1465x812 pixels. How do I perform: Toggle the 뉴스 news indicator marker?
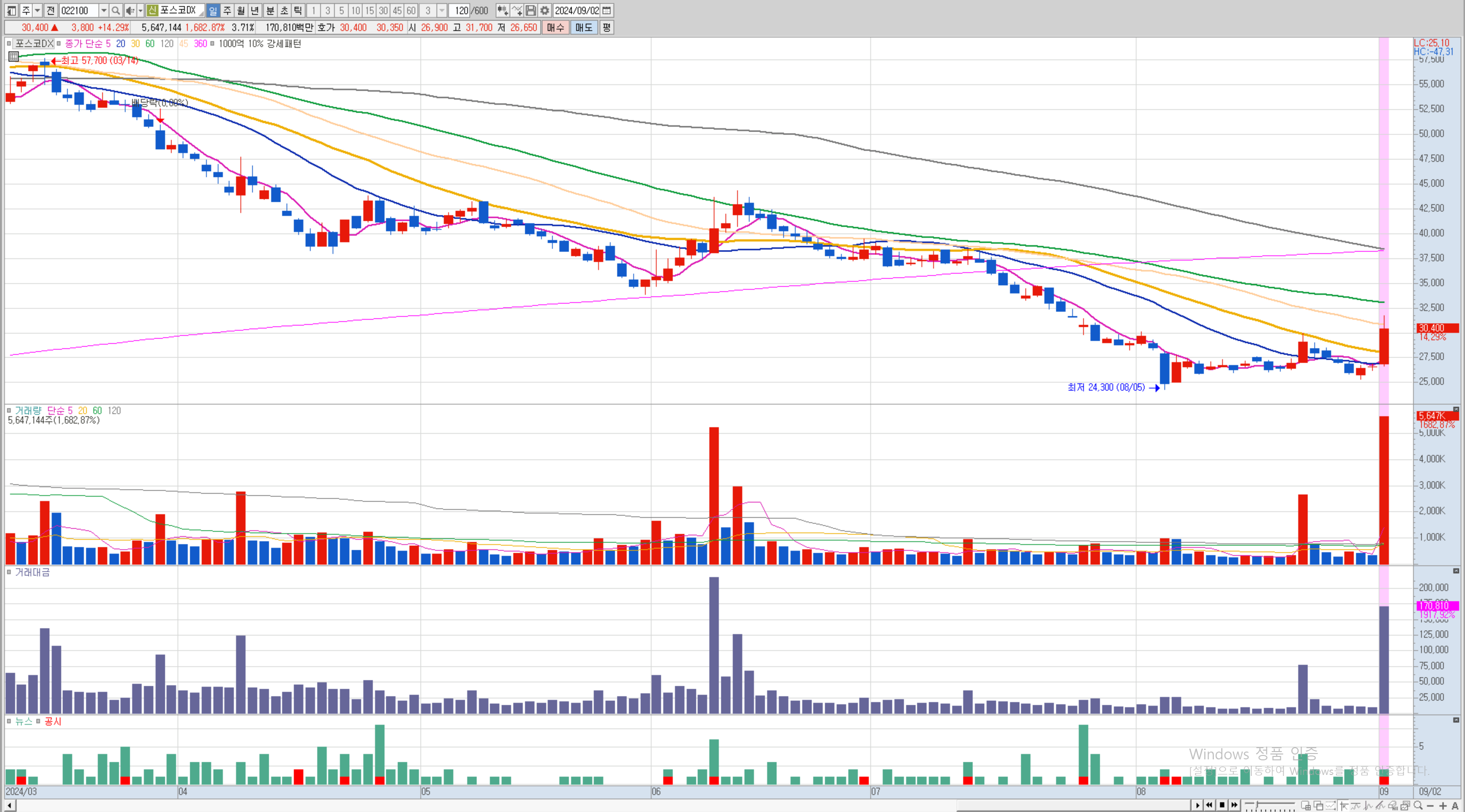coord(9,721)
